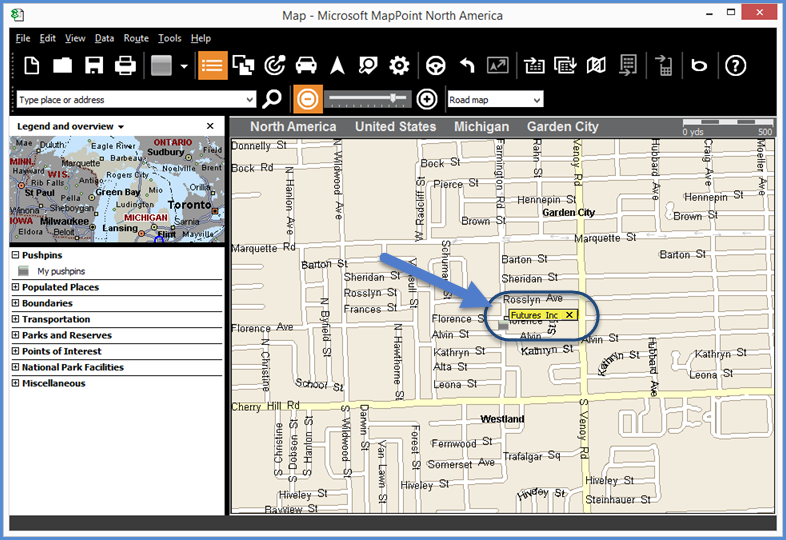
Task: Open the Legend and overview dropdown arrow
Action: coord(121,127)
